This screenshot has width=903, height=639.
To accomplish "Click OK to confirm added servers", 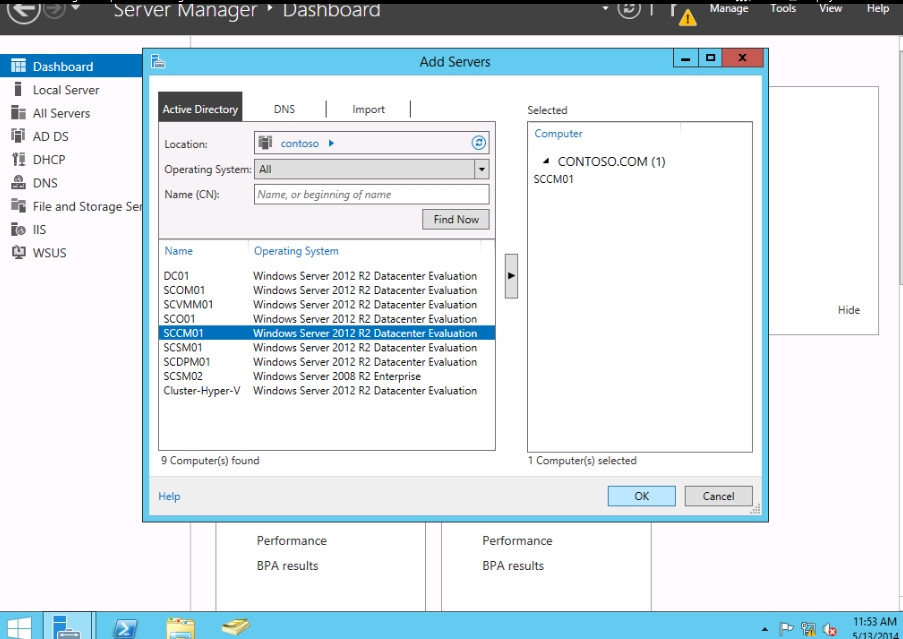I will 641,496.
